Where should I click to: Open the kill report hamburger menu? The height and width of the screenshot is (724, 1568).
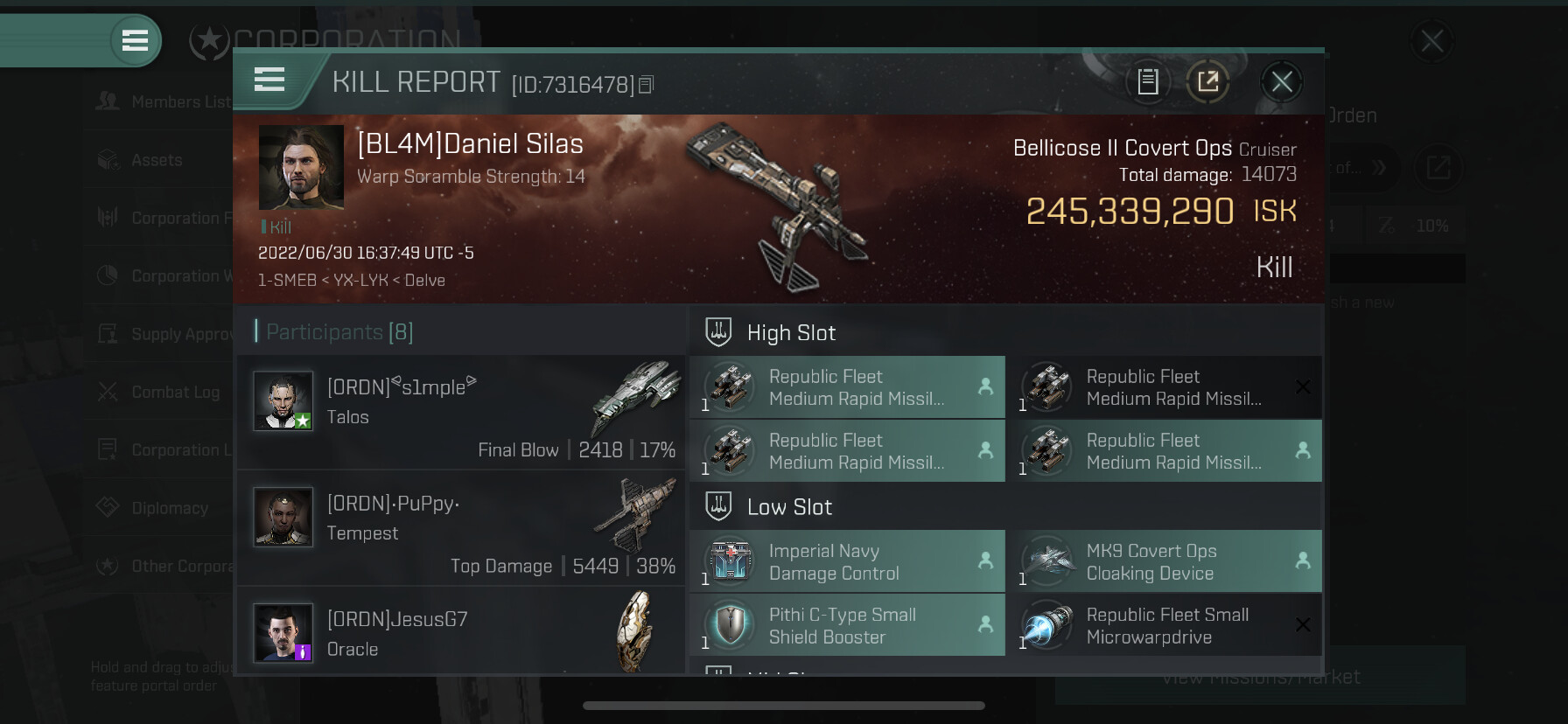pyautogui.click(x=269, y=80)
